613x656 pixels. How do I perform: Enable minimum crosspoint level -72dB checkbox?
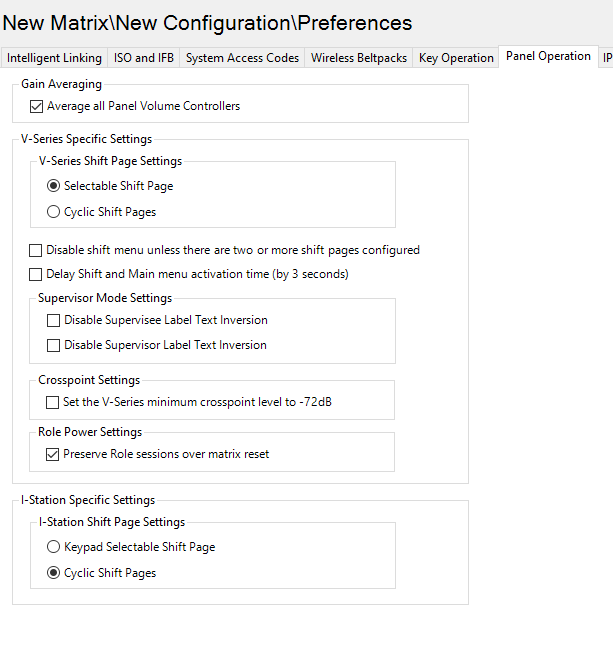54,403
